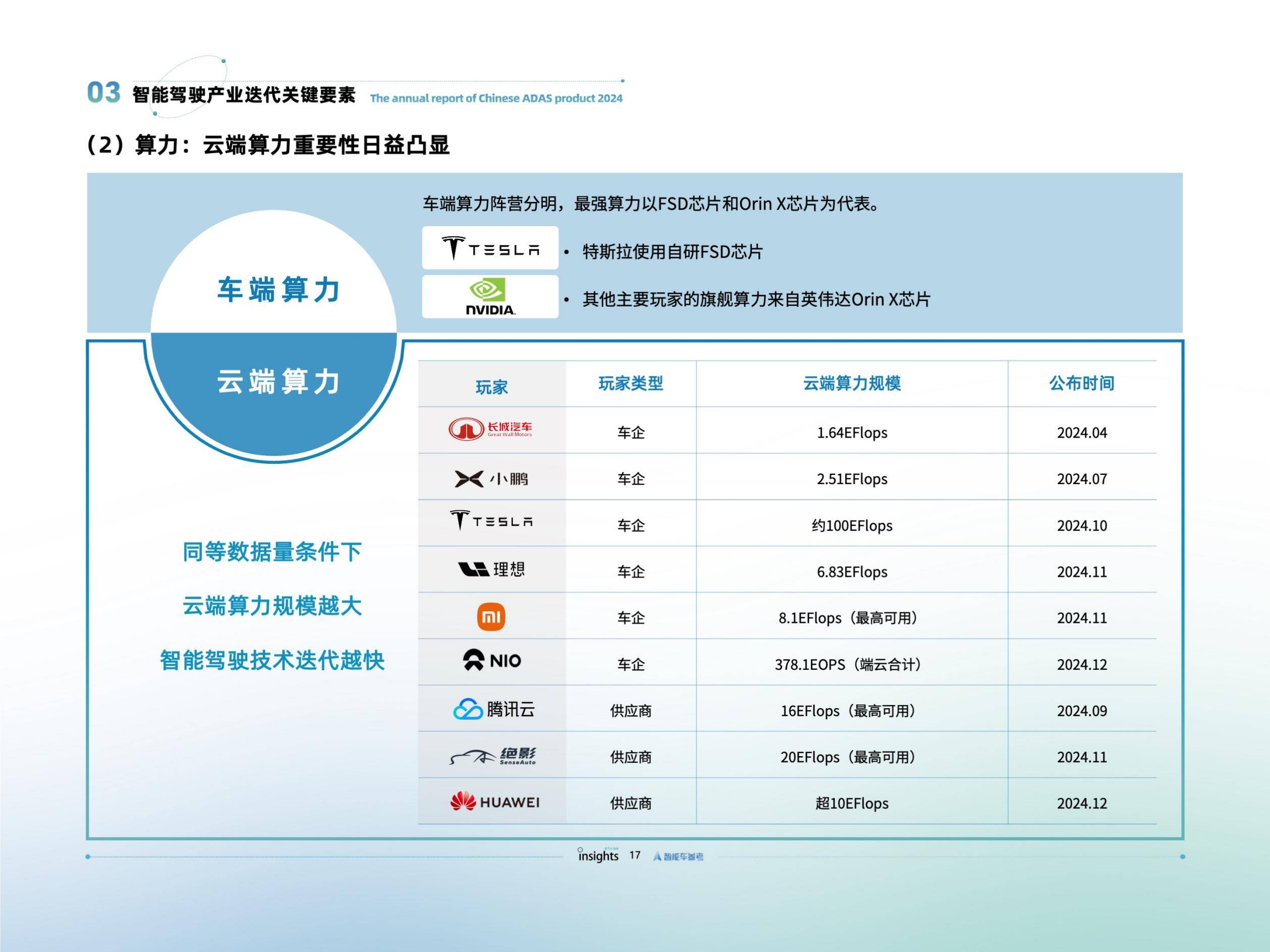Click the 智能驾驶技术迭代越快 text

click(272, 660)
